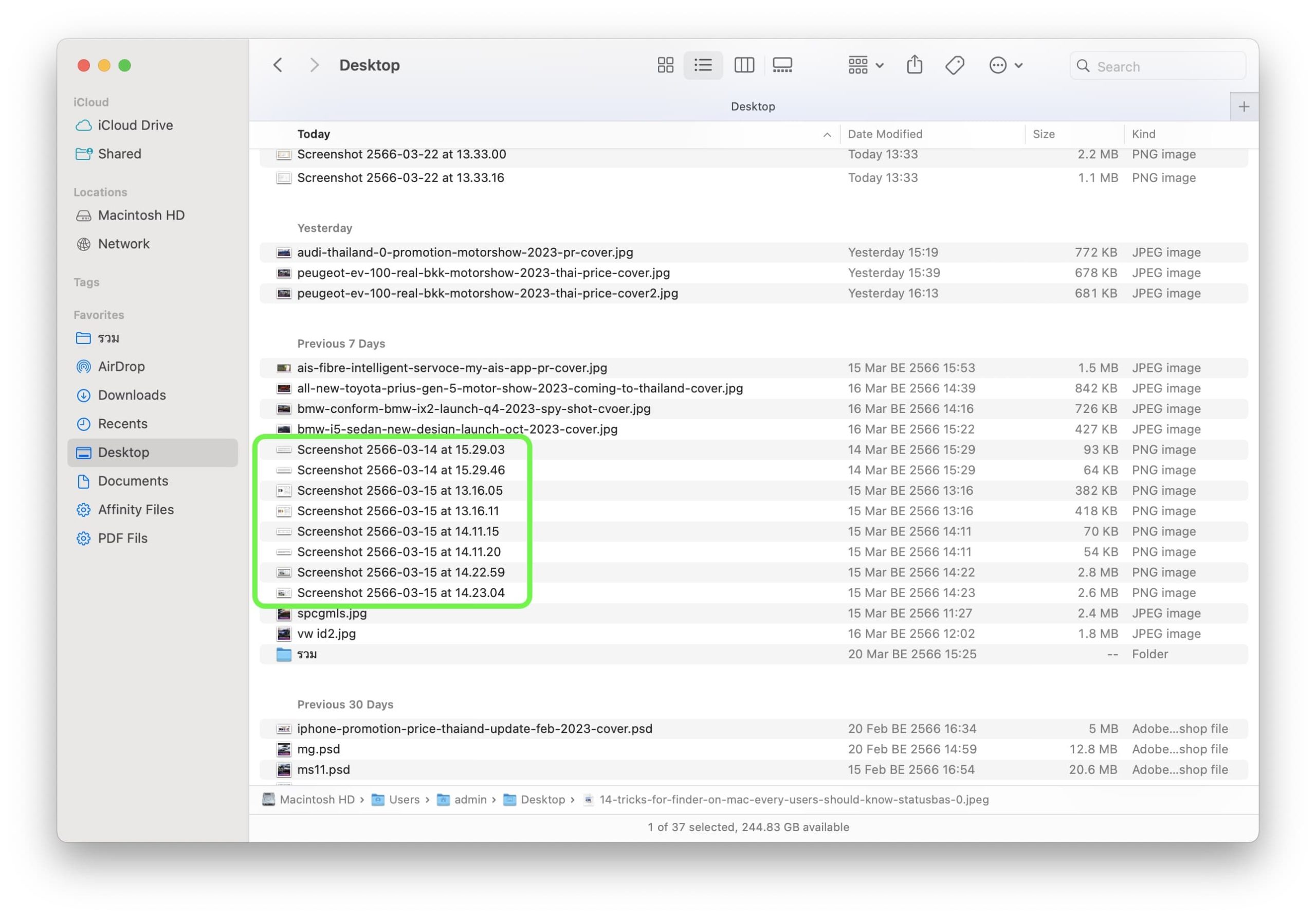Open AirDrop in the sidebar

pos(121,366)
